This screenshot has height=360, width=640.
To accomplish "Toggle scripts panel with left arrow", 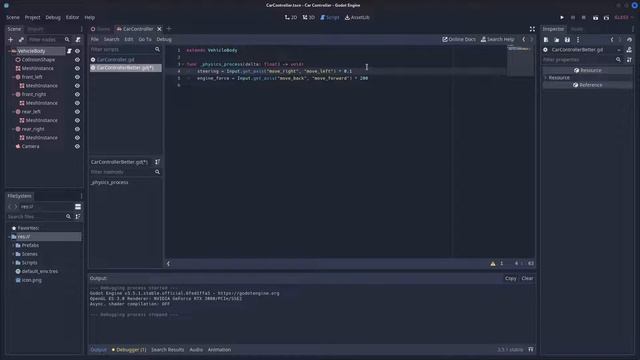I will pyautogui.click(x=168, y=264).
